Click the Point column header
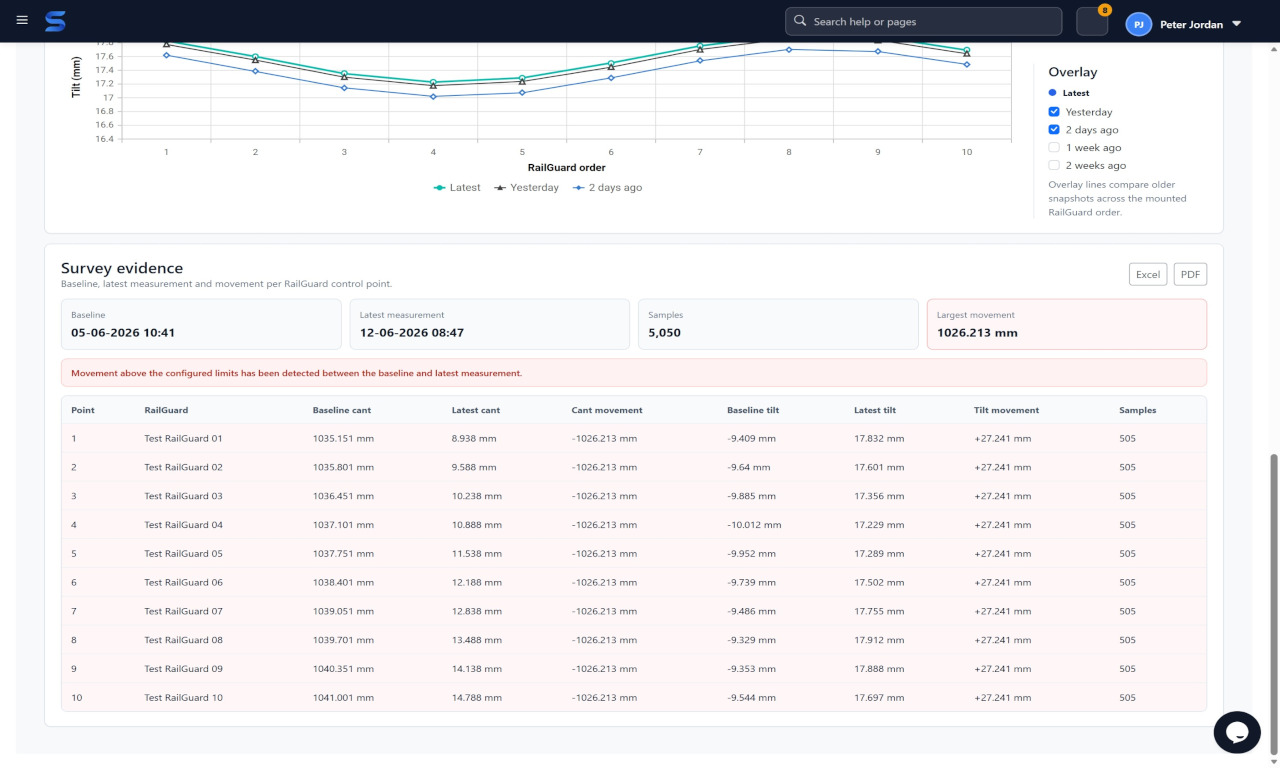Screen dimensions: 1280x768 [81, 410]
